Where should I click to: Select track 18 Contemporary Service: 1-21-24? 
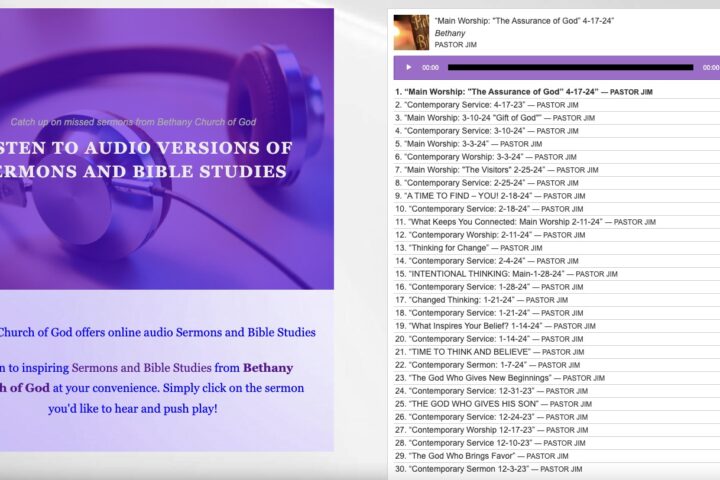tap(557, 313)
